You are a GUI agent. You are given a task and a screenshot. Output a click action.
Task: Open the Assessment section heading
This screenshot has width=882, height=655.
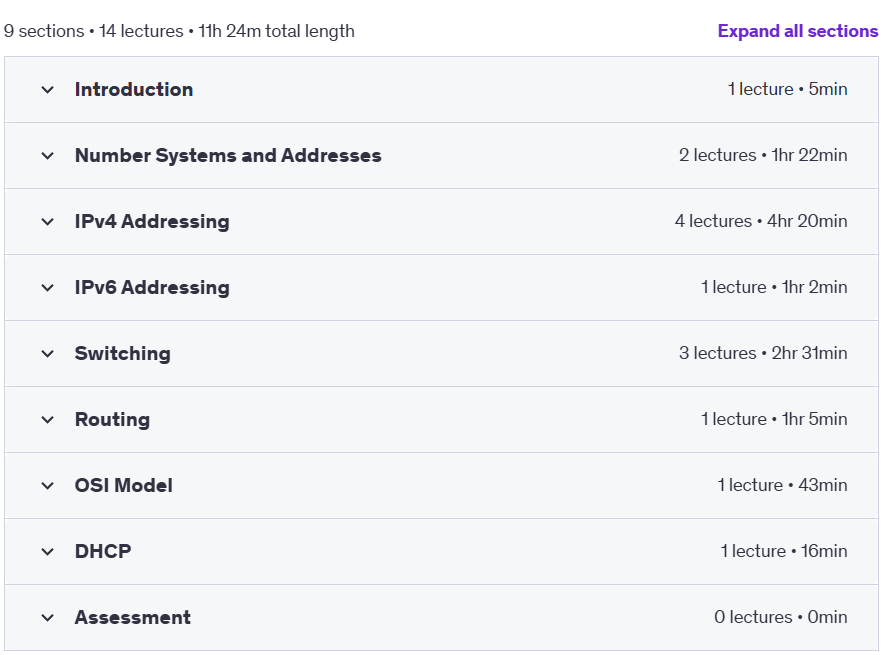pyautogui.click(x=133, y=617)
